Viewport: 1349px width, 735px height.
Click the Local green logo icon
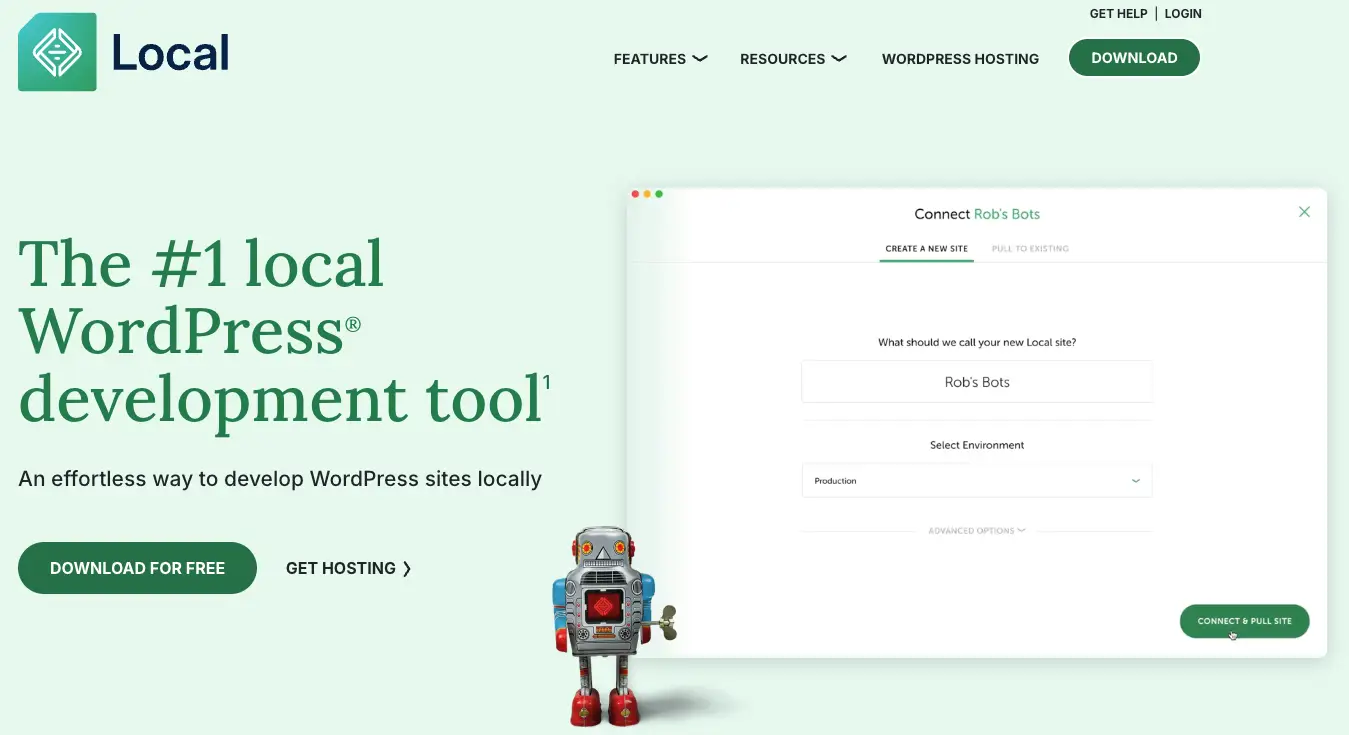(x=57, y=52)
